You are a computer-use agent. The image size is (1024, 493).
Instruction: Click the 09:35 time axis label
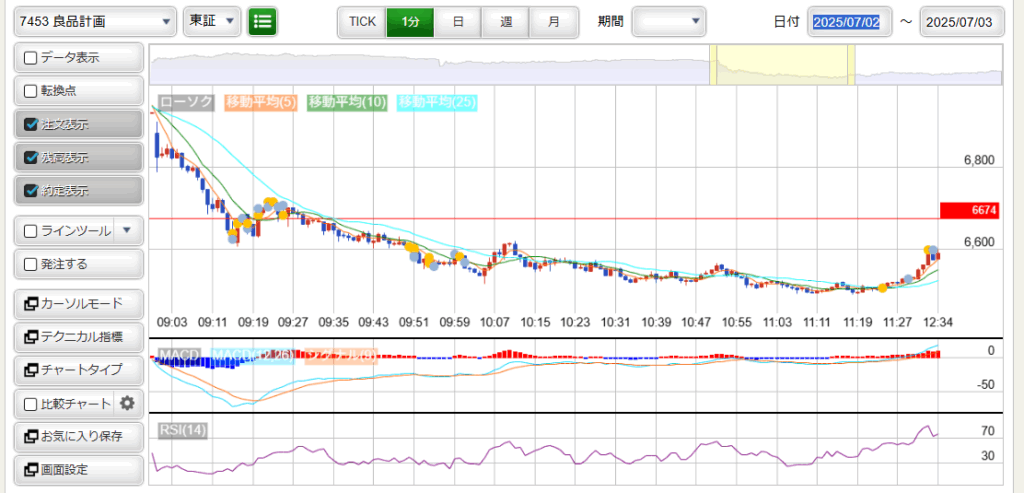pos(334,322)
